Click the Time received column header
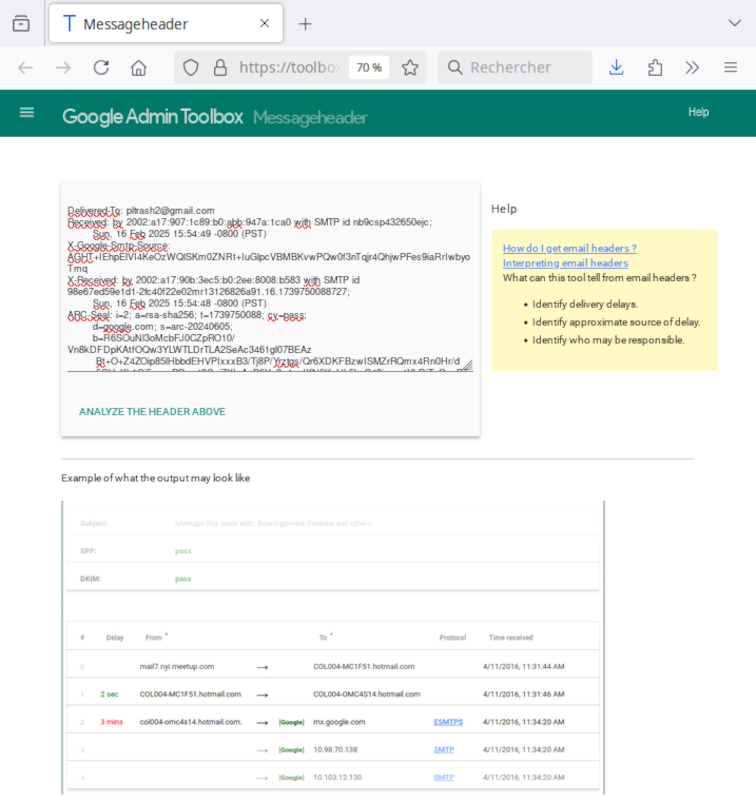 pos(510,638)
